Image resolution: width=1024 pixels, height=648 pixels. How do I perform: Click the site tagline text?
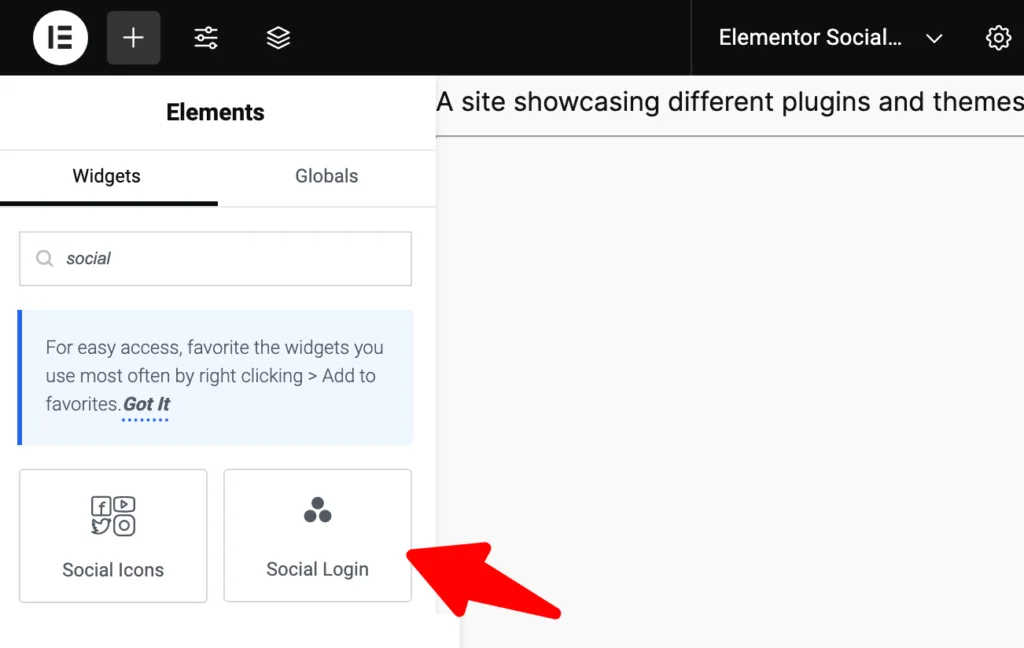point(729,102)
